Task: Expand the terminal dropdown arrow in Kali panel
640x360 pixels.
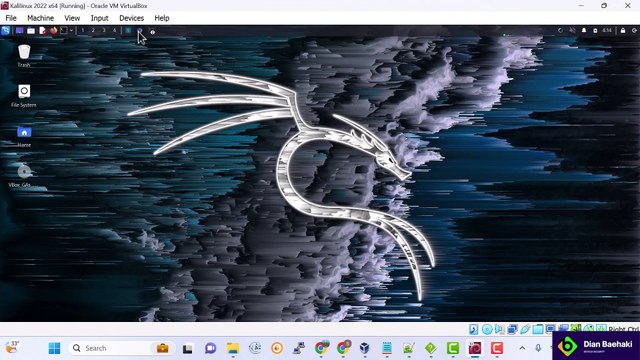Action: (71, 31)
